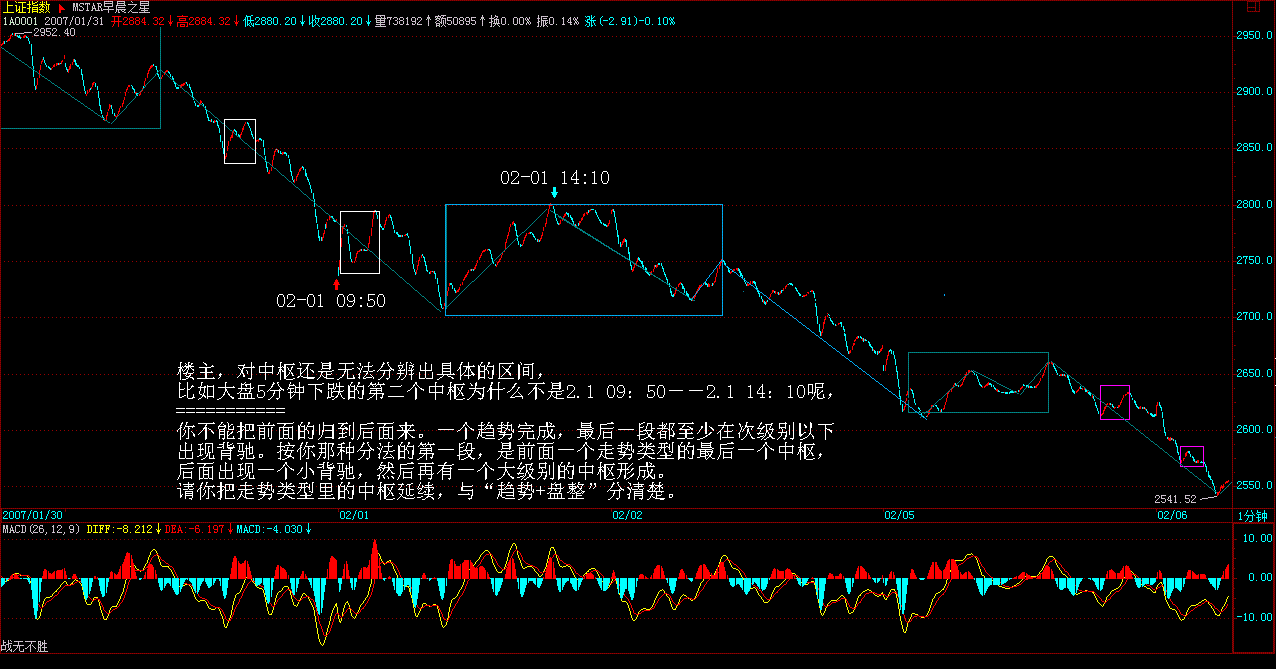Select the 上证指数 index title

point(26,7)
